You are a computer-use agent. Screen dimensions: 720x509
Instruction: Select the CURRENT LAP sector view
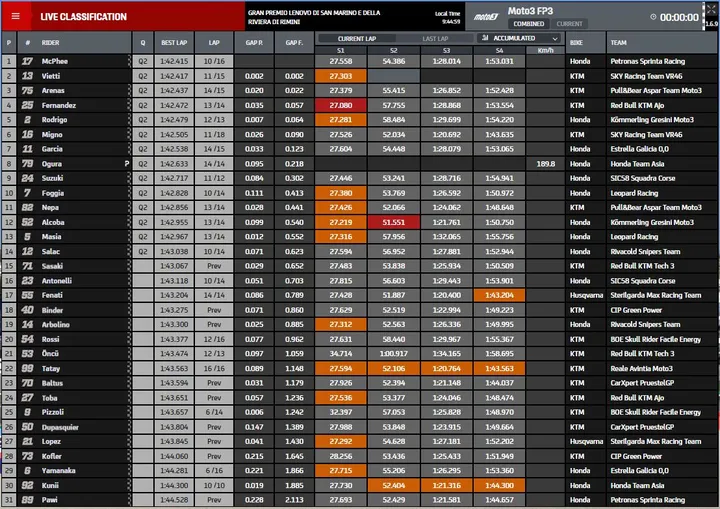pos(357,39)
